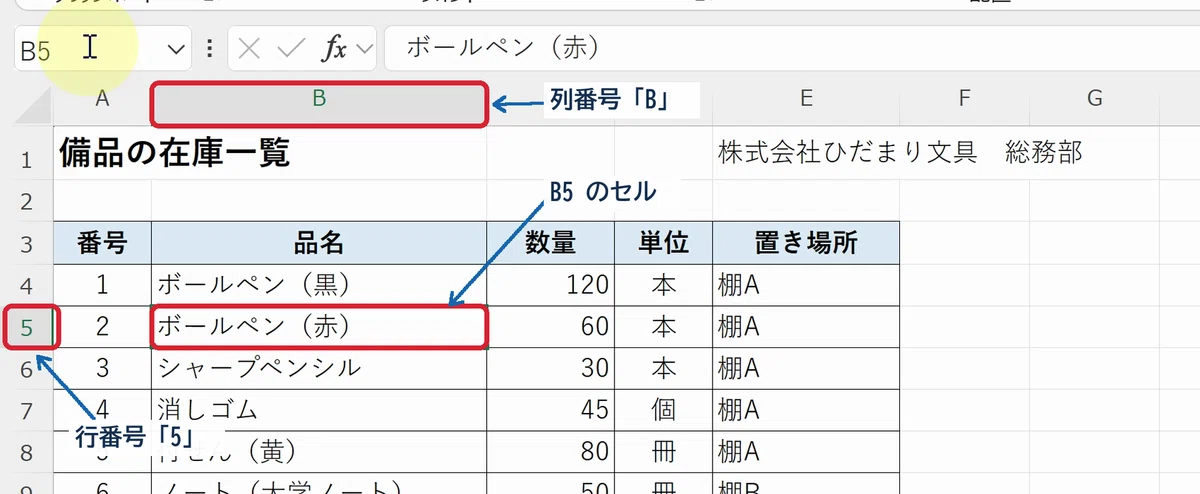Viewport: 1200px width, 494px height.
Task: Click the 棚A cell in ボールペン（黒） row
Action: (806, 284)
